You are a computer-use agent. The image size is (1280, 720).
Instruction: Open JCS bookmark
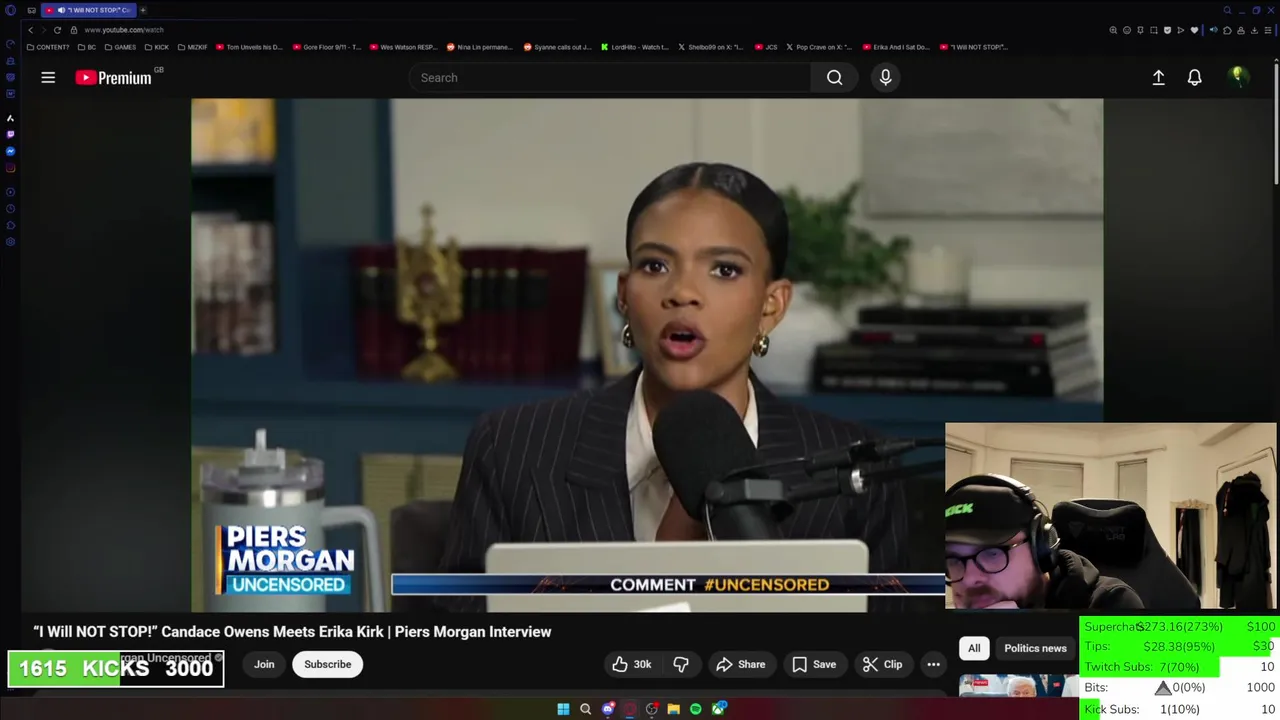pos(766,47)
